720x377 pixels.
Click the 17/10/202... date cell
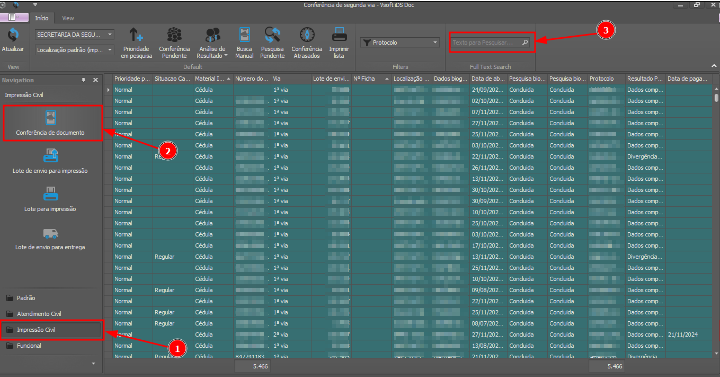(x=488, y=246)
